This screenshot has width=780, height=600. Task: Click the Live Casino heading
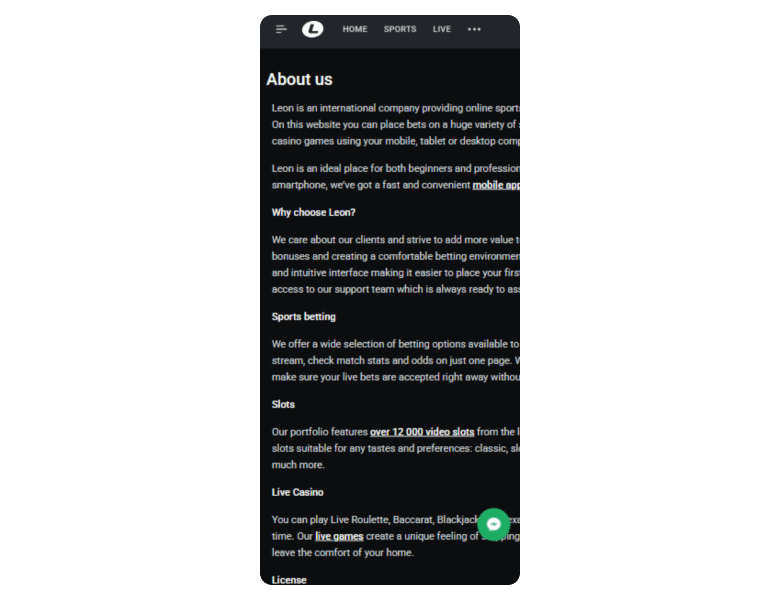(x=297, y=493)
